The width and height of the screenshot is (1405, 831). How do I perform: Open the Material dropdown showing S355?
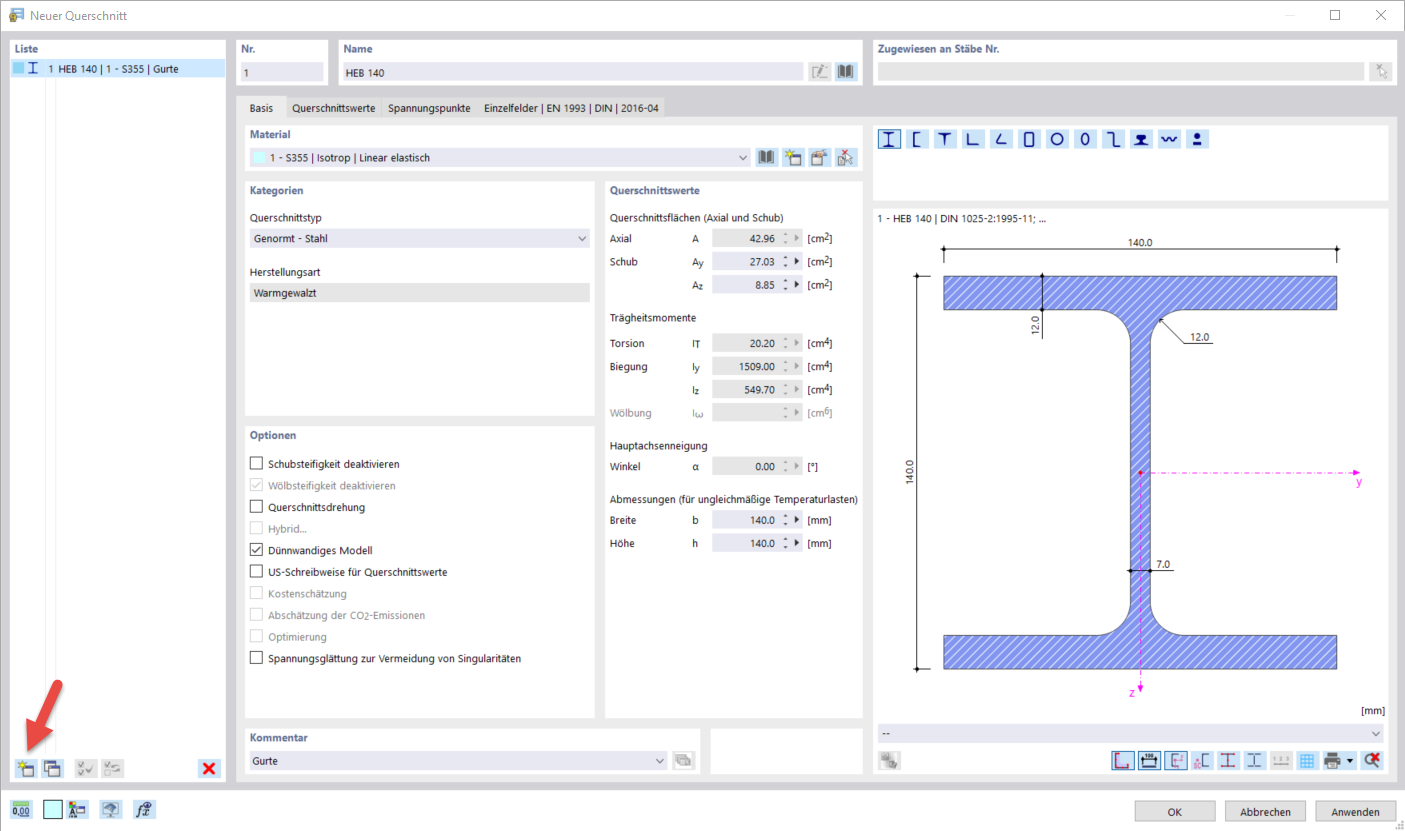pos(743,157)
